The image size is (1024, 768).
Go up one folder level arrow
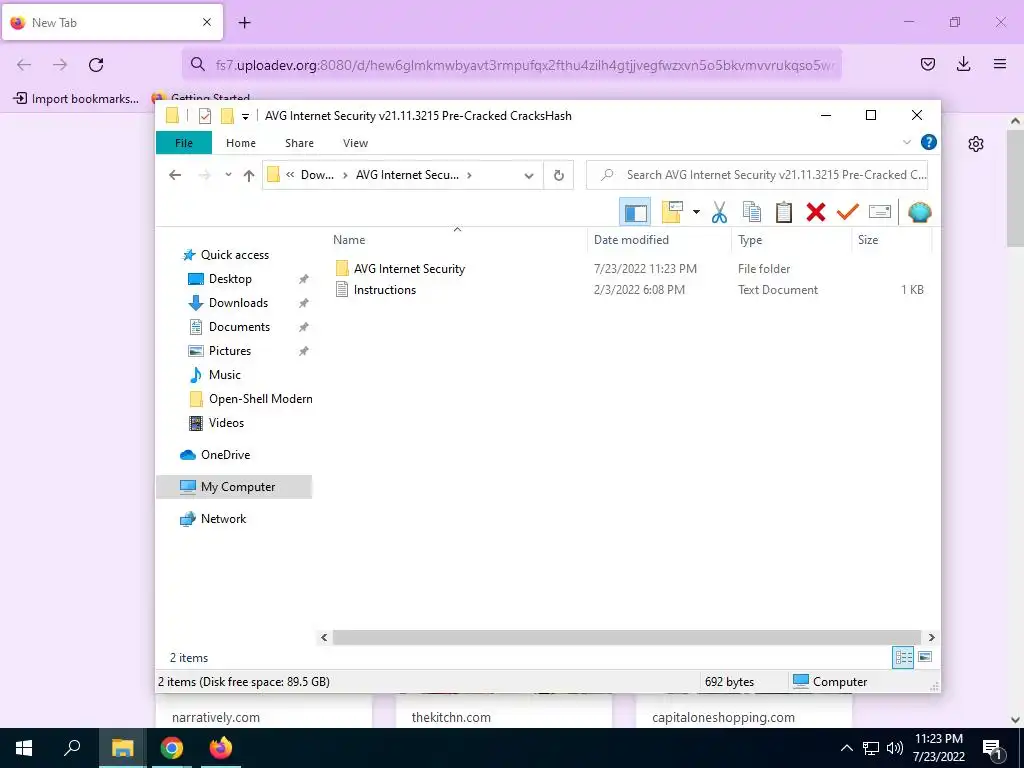pyautogui.click(x=249, y=175)
